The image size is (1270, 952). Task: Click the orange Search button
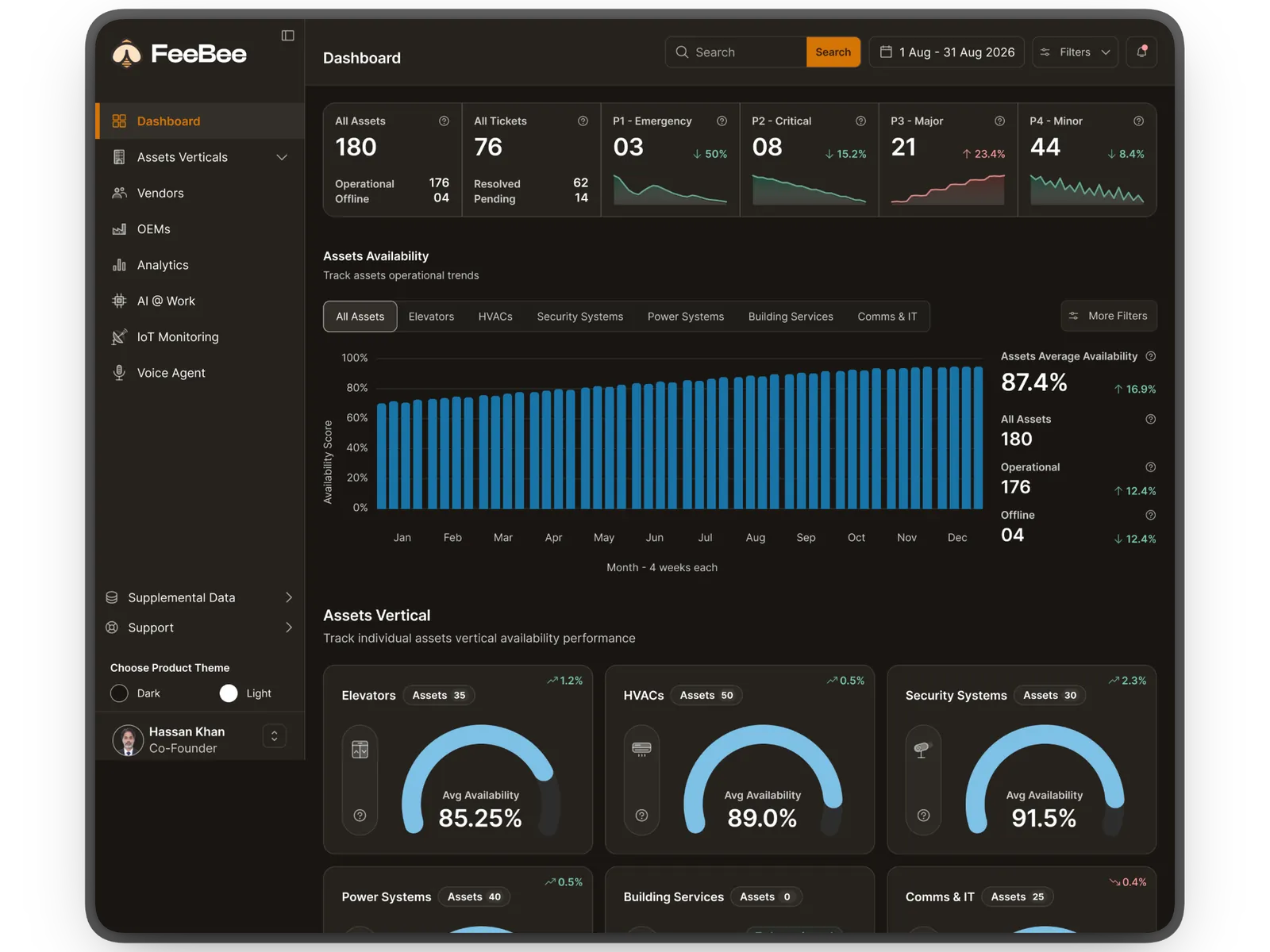pyautogui.click(x=833, y=52)
